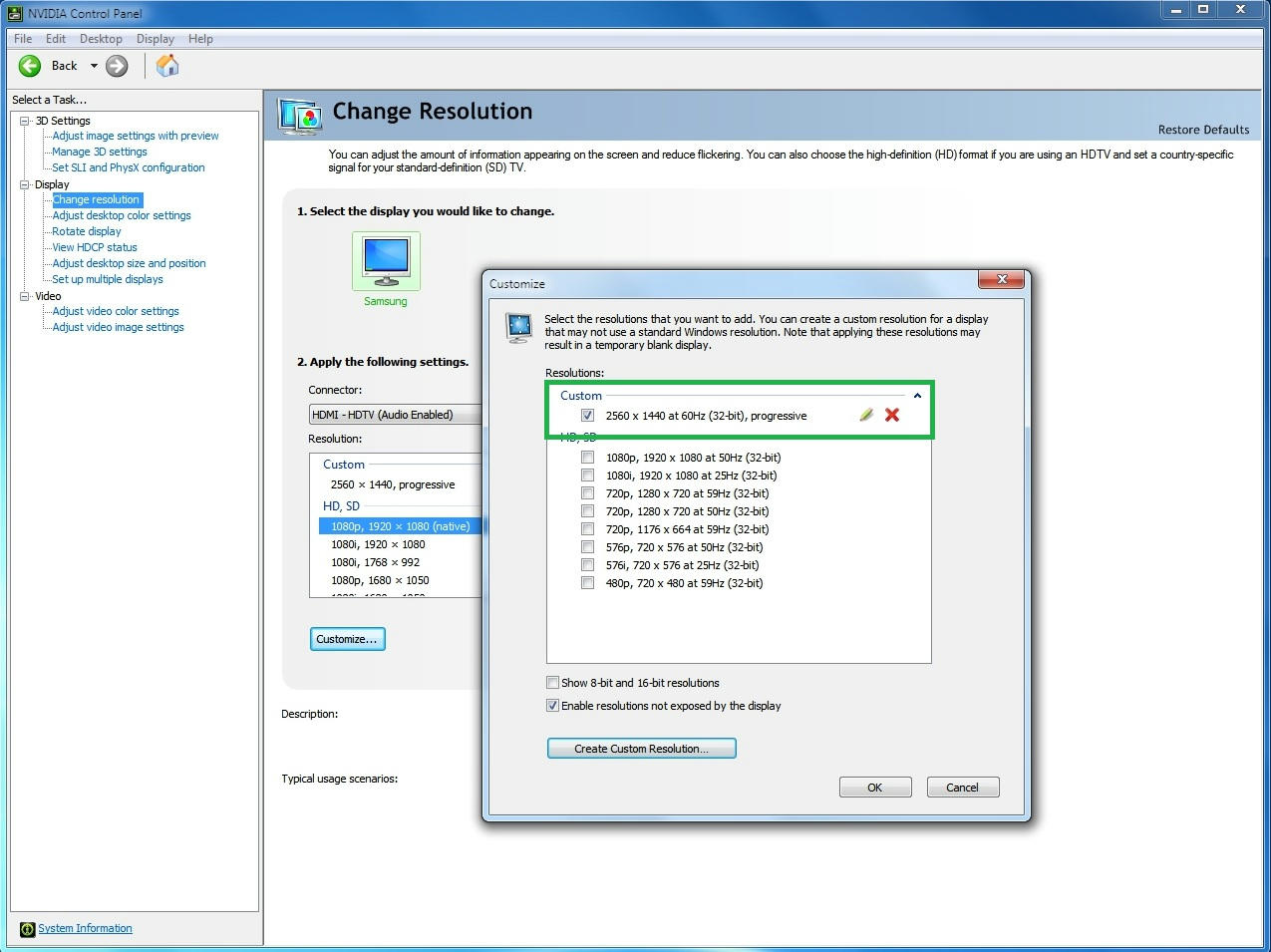This screenshot has width=1271, height=952.
Task: Click the pencil edit icon for custom resolution
Action: tap(866, 416)
